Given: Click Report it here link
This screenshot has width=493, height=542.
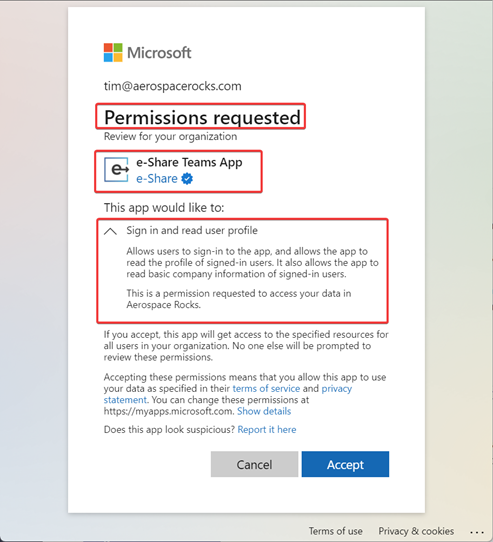Looking at the screenshot, I should click(267, 429).
